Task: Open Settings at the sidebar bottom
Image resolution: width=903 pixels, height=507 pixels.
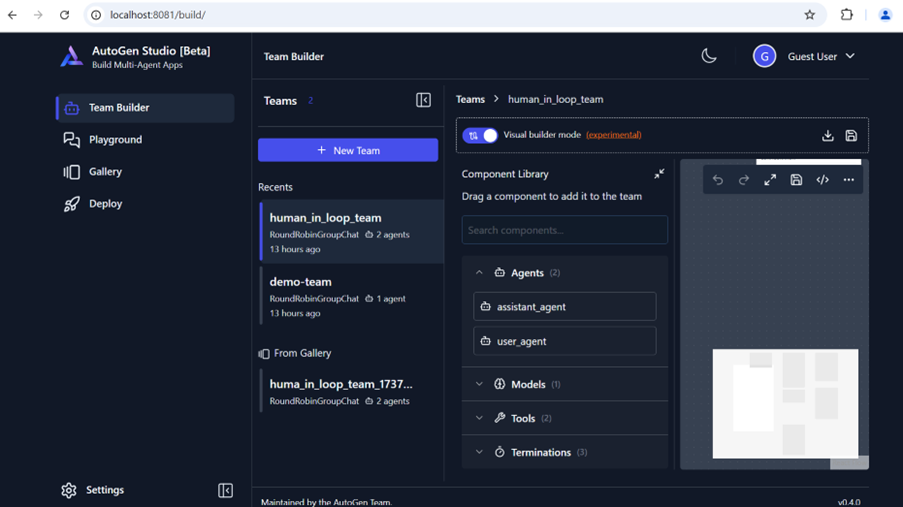Action: [93, 490]
